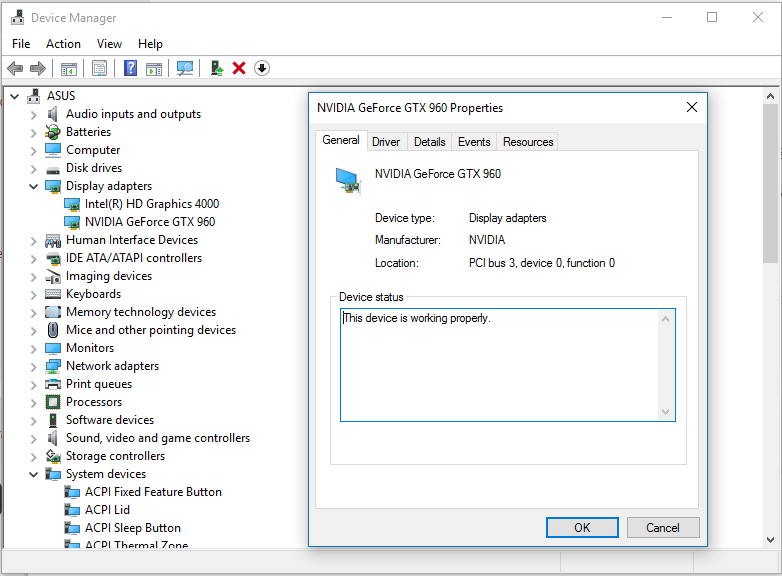Screen dimensions: 782x576
Task: Click the red X Uninstall device icon
Action: click(239, 68)
